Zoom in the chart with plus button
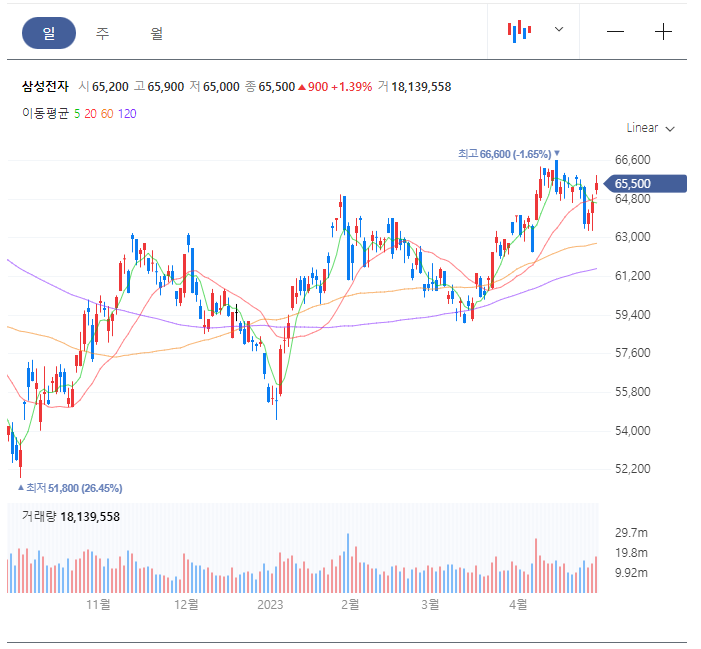The height and width of the screenshot is (649, 701). [663, 32]
